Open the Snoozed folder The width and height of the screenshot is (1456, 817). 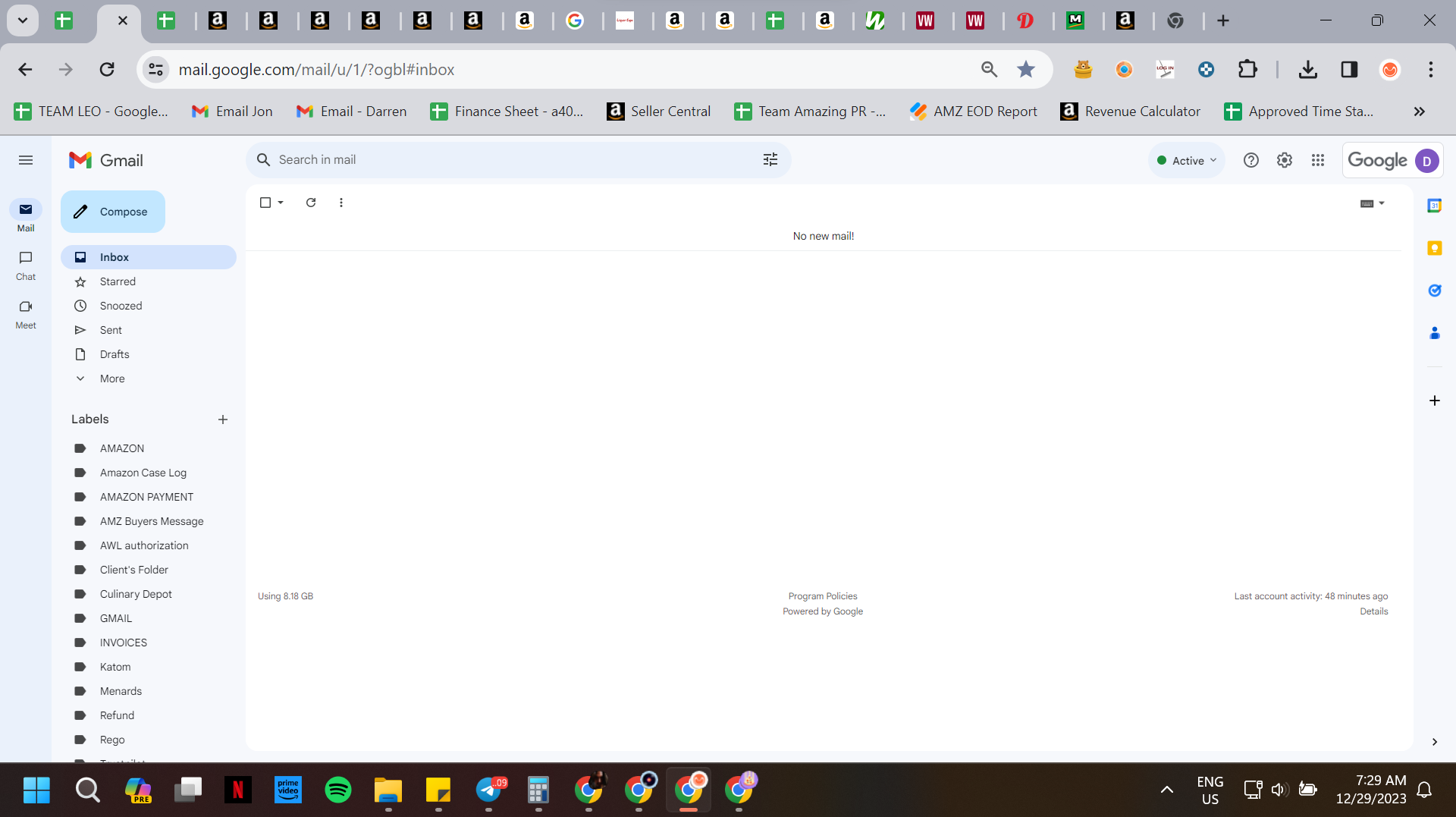pos(149,306)
